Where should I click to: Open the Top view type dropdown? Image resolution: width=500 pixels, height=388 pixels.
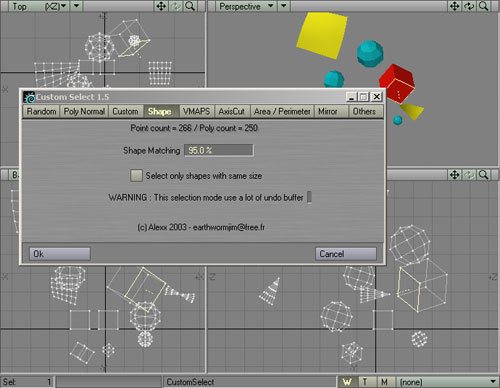point(38,6)
